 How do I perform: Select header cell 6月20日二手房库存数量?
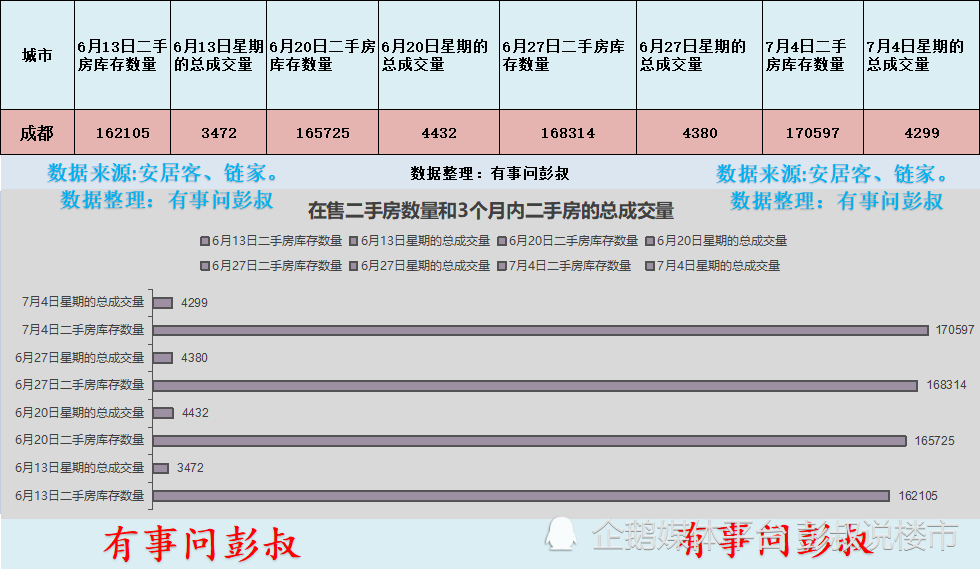322,55
